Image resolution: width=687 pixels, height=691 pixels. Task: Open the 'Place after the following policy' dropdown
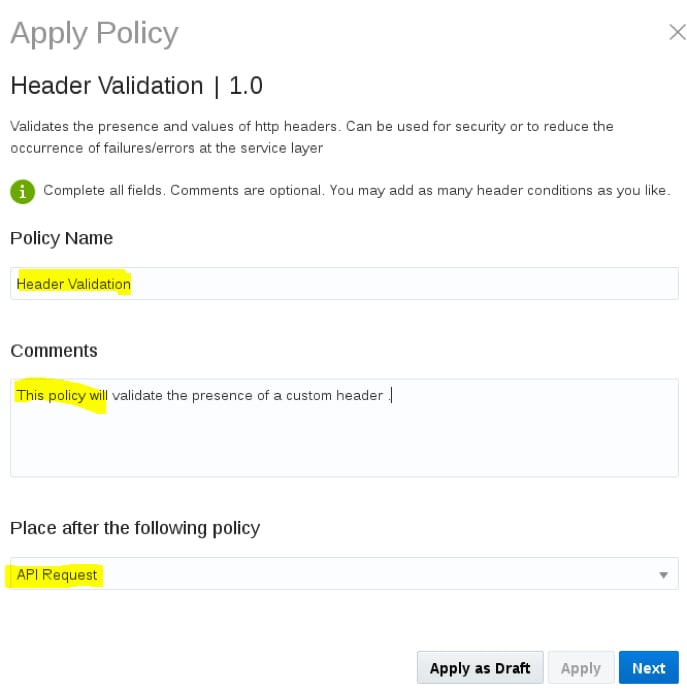[x=344, y=574]
